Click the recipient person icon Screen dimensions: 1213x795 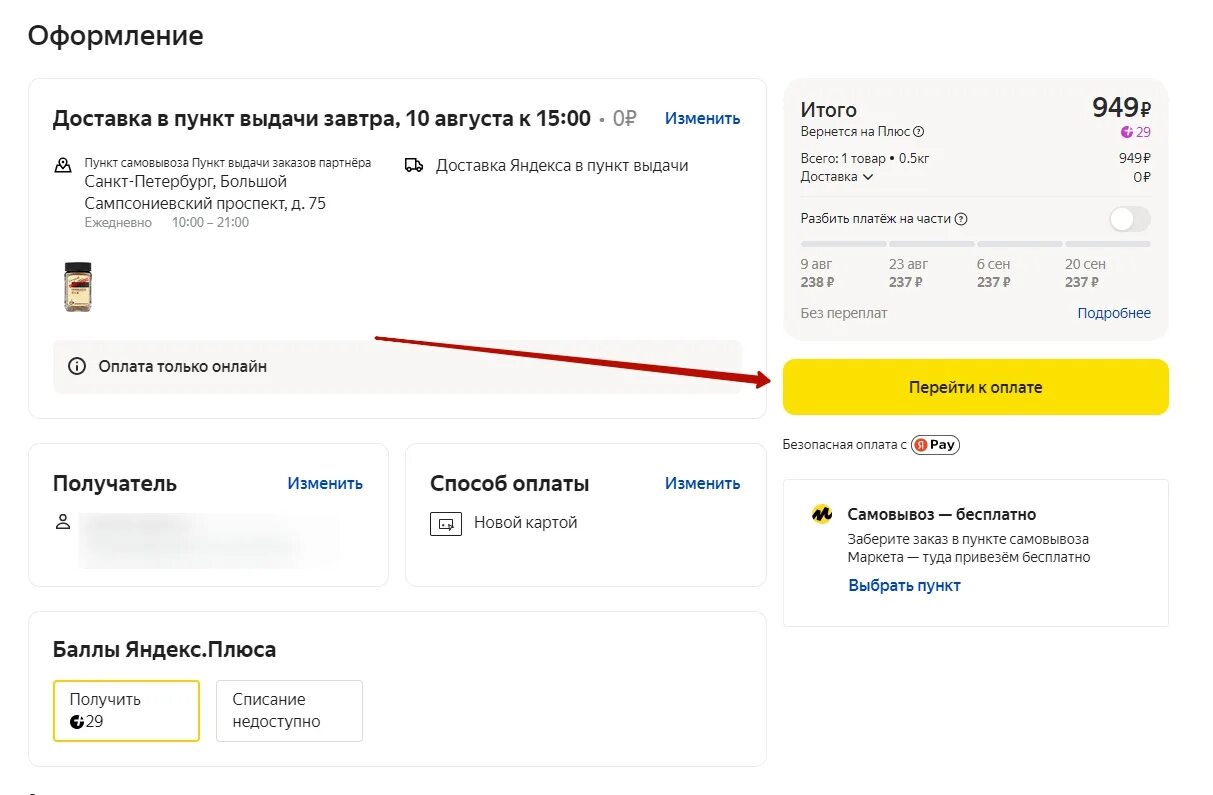click(63, 522)
